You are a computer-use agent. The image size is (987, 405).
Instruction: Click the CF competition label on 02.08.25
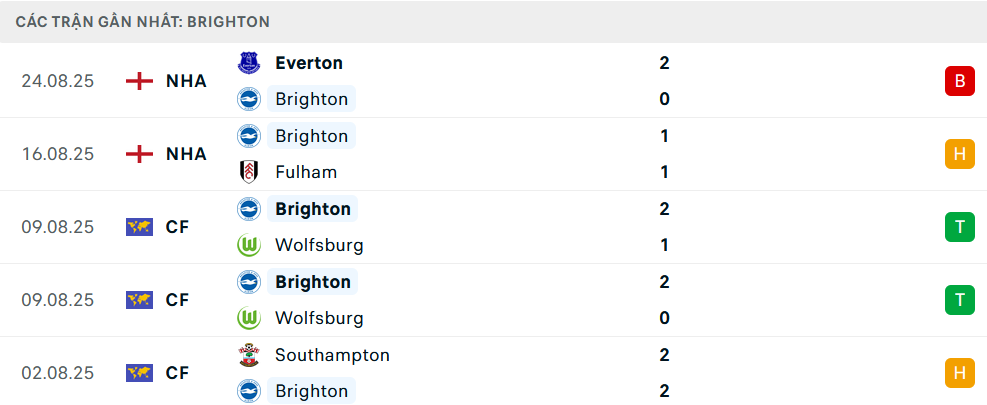(177, 373)
